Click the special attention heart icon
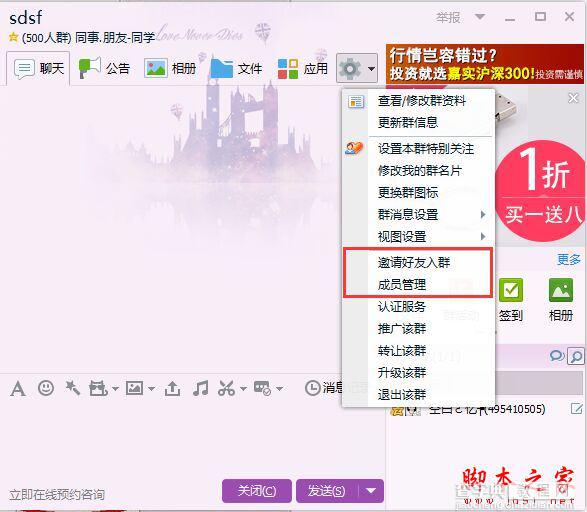Image resolution: width=587 pixels, height=512 pixels. pos(354,149)
